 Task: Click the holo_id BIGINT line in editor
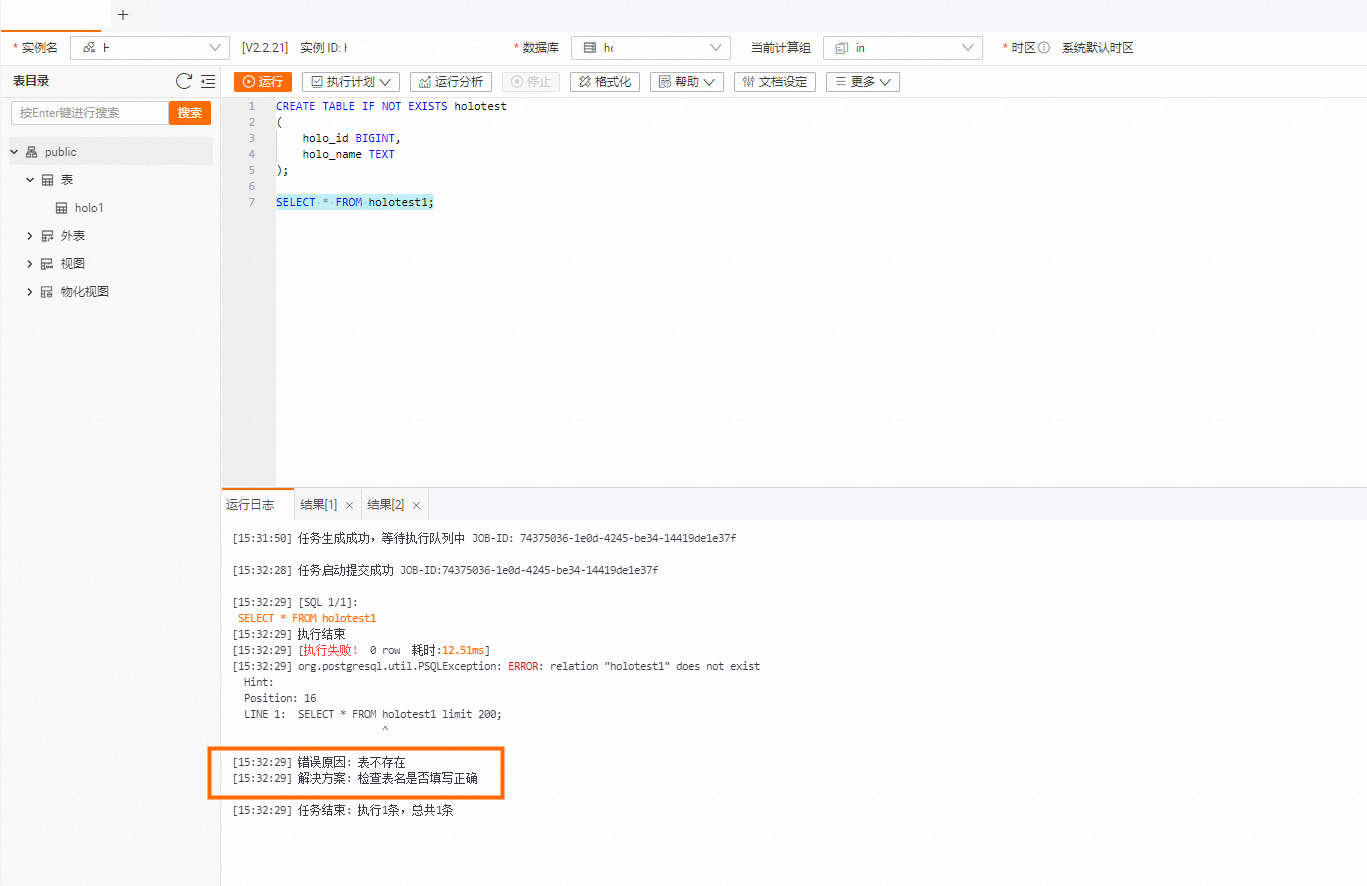point(352,138)
